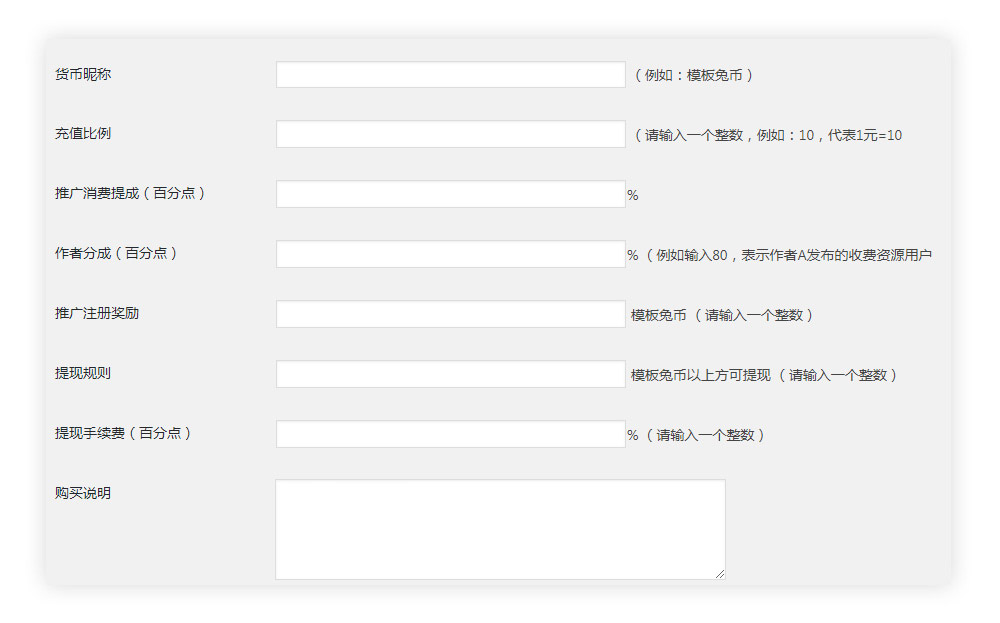Click the 货币昵称 input field
The width and height of the screenshot is (1000, 623).
pos(450,73)
